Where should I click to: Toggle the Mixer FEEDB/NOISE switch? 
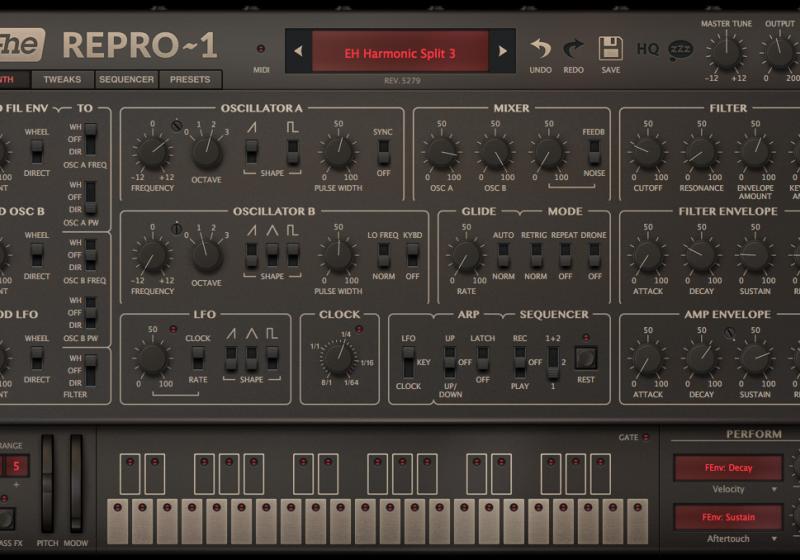594,151
